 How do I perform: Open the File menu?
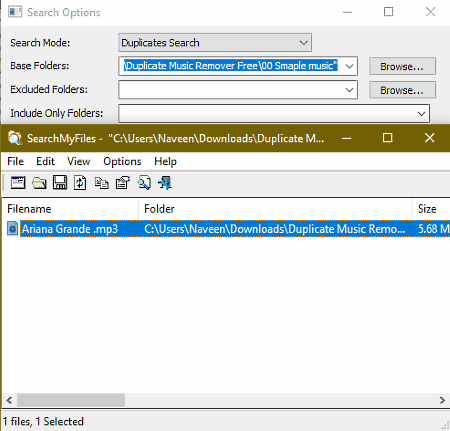pyautogui.click(x=15, y=161)
